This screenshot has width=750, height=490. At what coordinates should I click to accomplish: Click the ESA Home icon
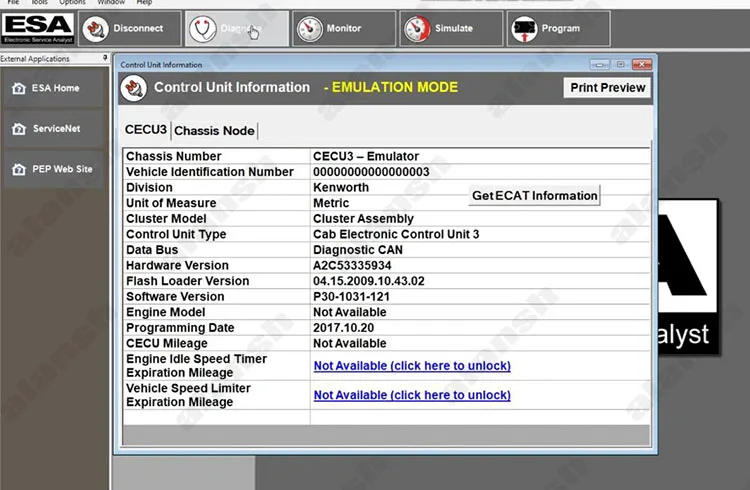point(19,89)
